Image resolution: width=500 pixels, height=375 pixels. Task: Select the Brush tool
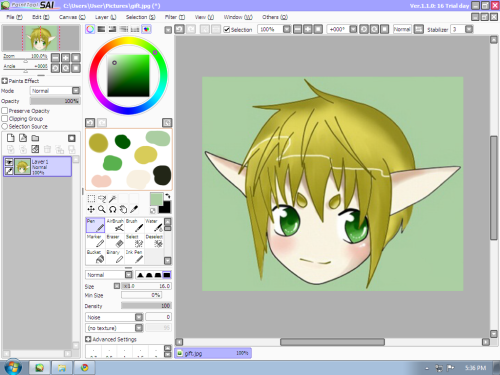tap(134, 225)
